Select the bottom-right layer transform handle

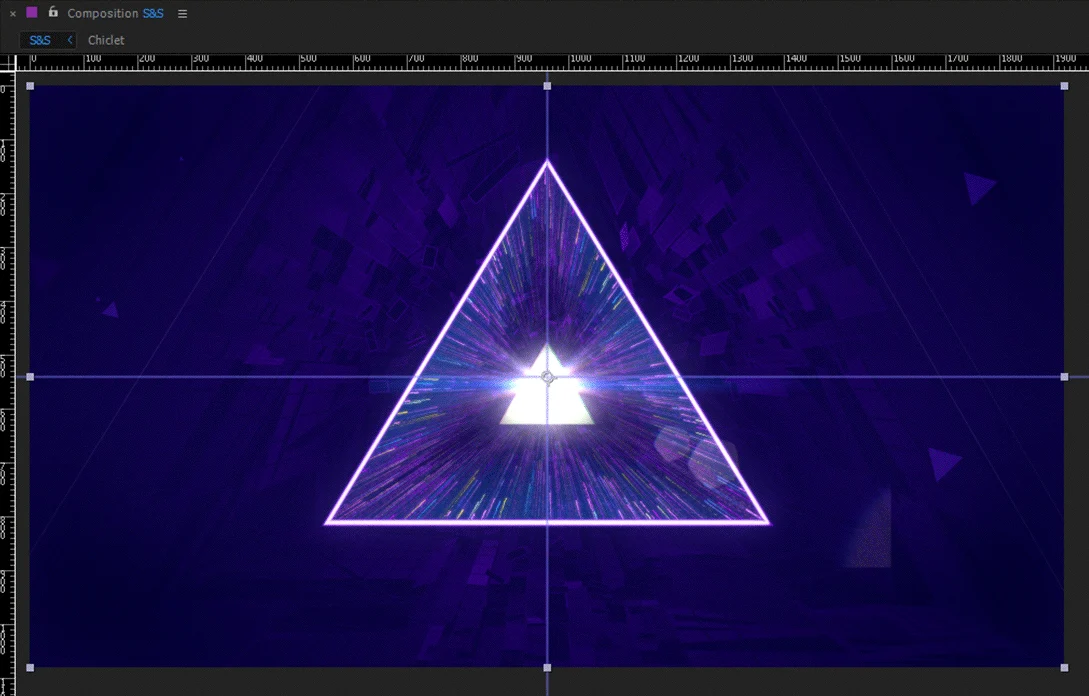1065,668
